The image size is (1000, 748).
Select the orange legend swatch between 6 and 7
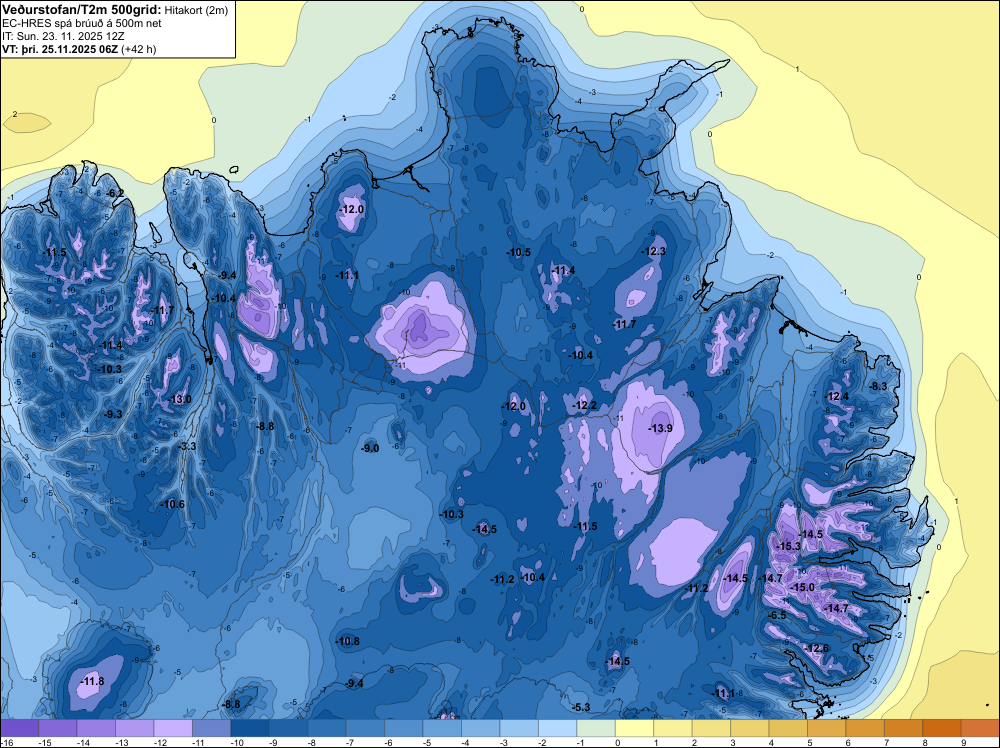tap(865, 728)
